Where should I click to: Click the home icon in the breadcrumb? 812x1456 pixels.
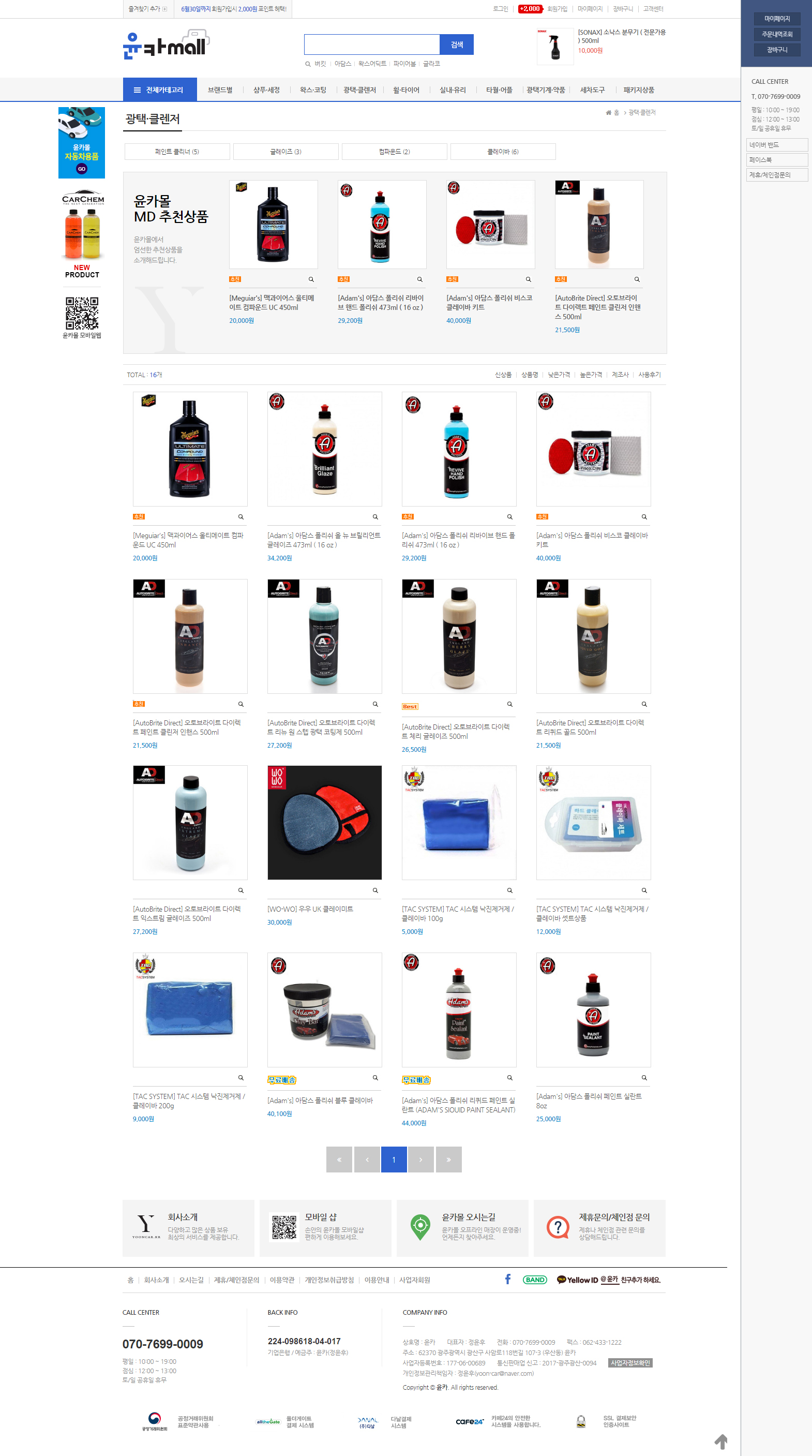pos(609,112)
